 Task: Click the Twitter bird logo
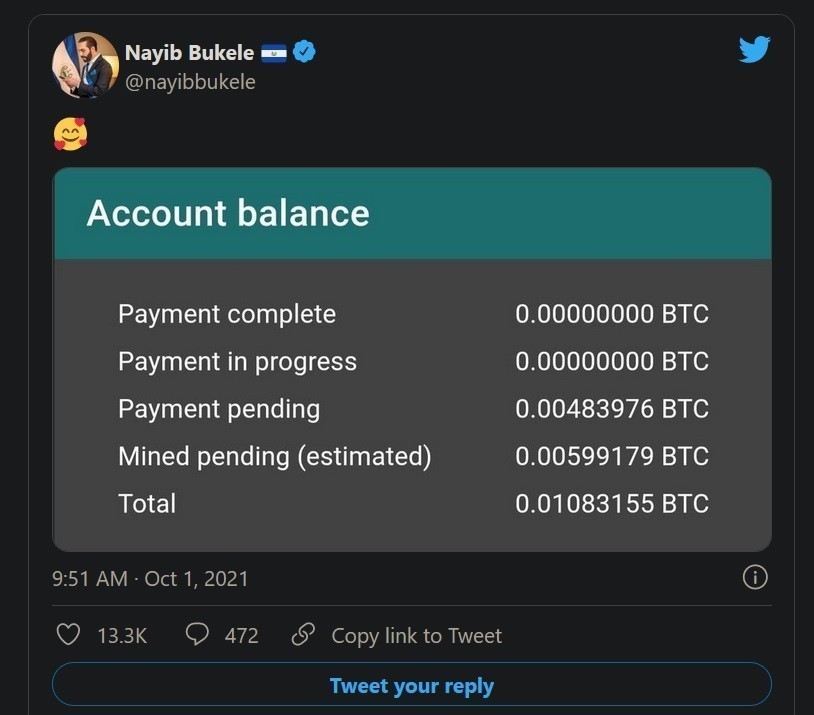tap(754, 50)
